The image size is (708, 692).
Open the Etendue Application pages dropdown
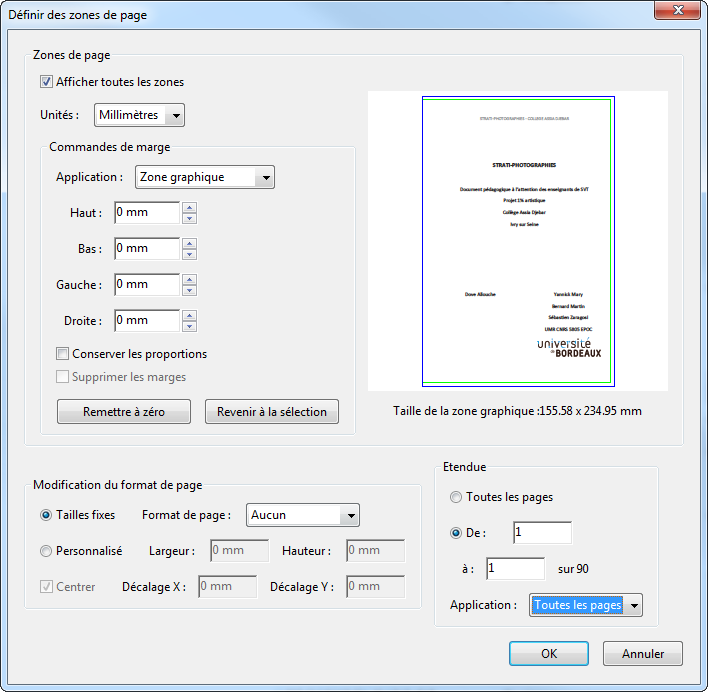tap(586, 605)
